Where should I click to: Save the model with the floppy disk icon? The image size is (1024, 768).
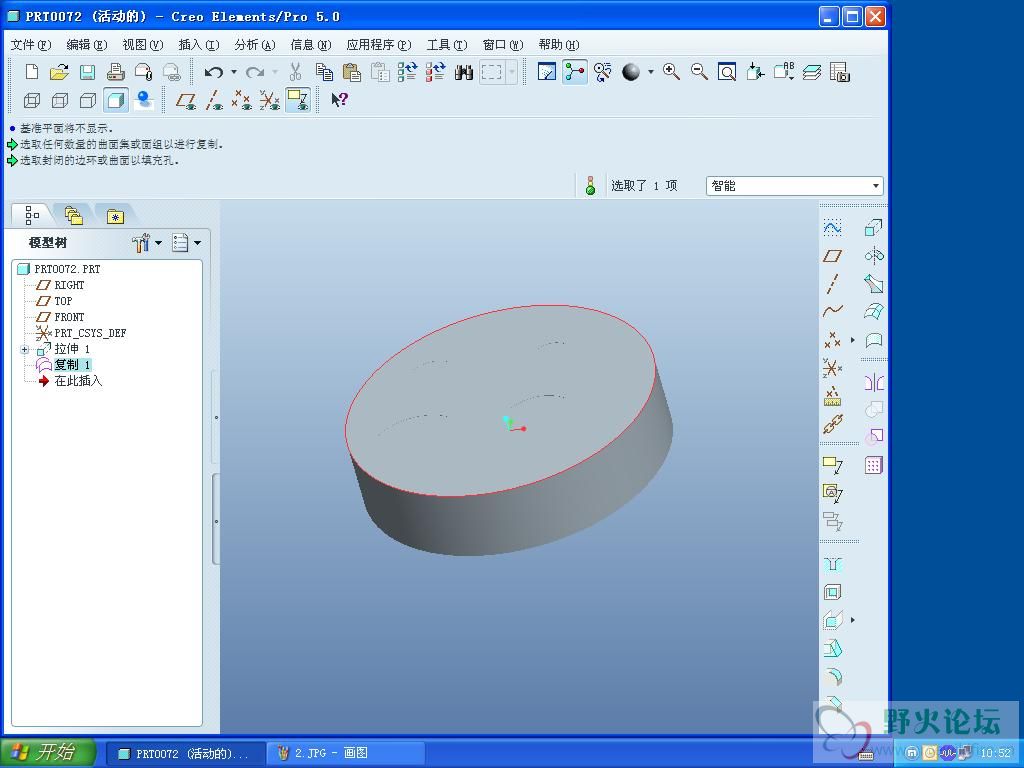tap(87, 72)
